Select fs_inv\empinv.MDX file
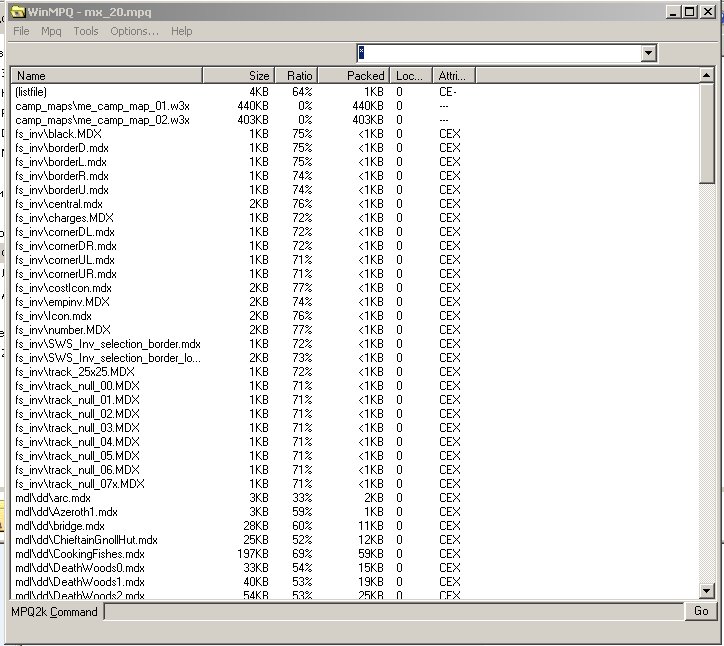The width and height of the screenshot is (724, 646). [x=62, y=302]
